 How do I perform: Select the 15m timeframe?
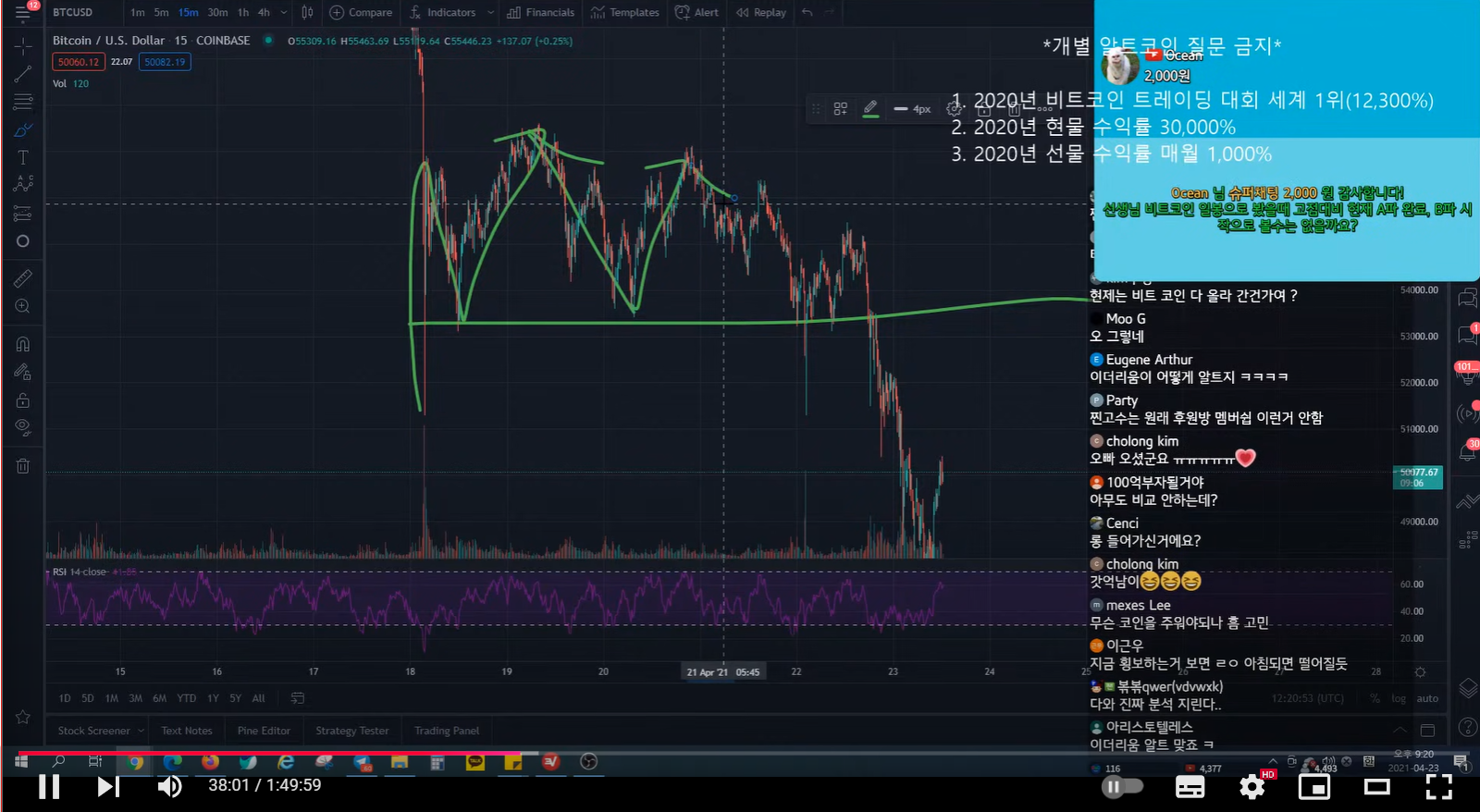click(x=188, y=12)
